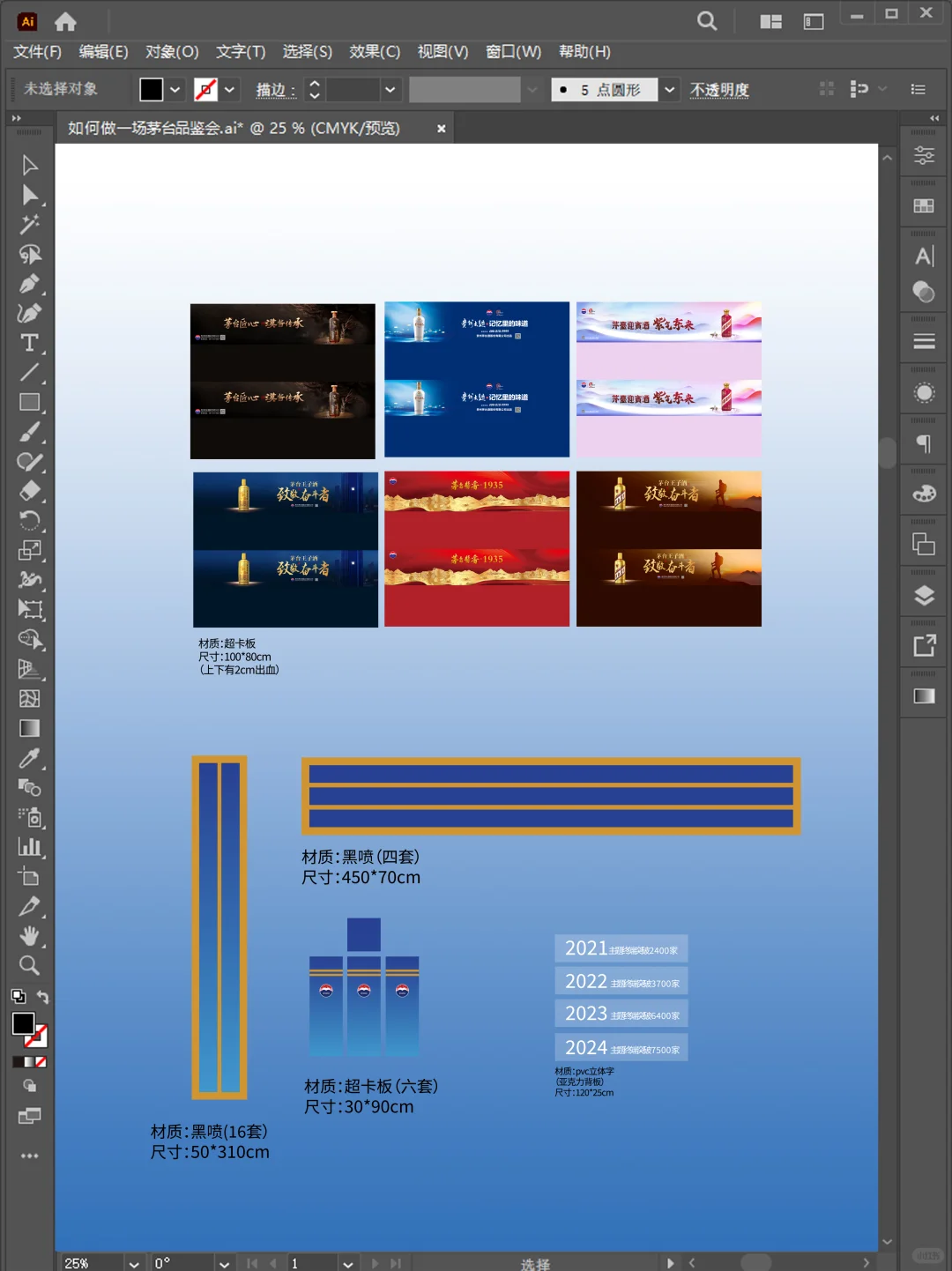This screenshot has width=952, height=1271.
Task: Open the 文件(F) menu
Action: pos(37,52)
